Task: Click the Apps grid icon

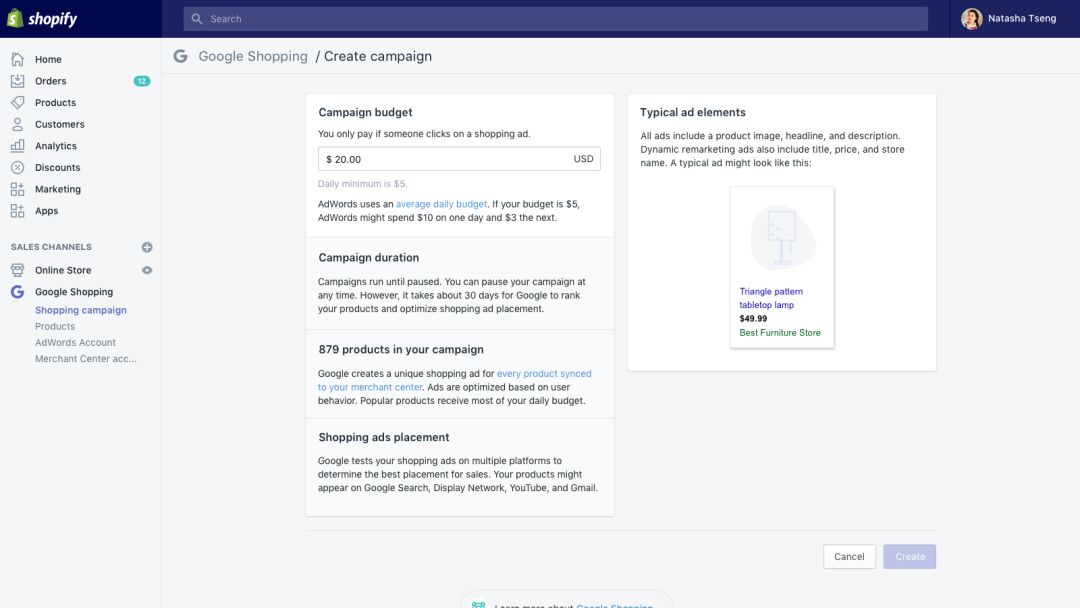Action: coord(17,211)
